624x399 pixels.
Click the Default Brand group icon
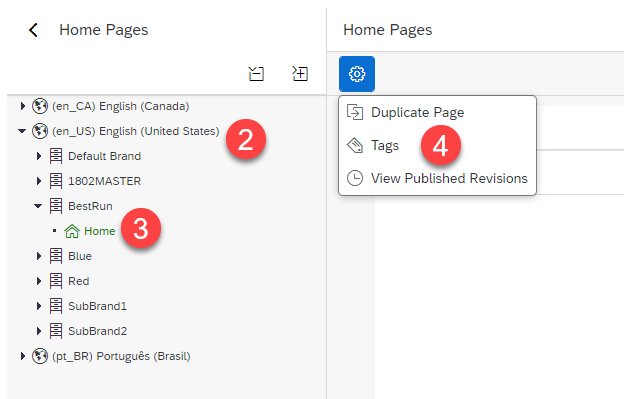pos(56,156)
